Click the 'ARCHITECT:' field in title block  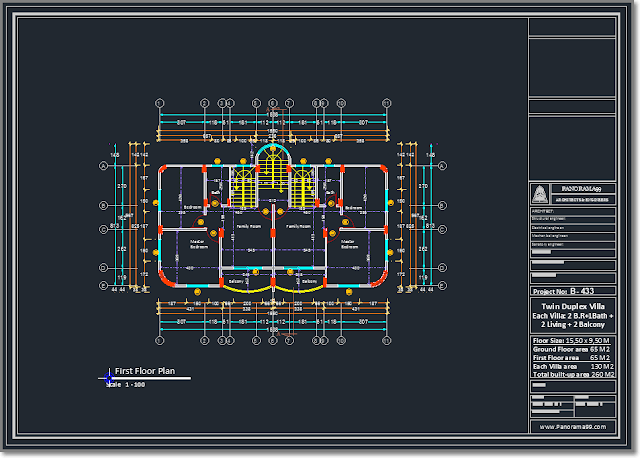573,211
